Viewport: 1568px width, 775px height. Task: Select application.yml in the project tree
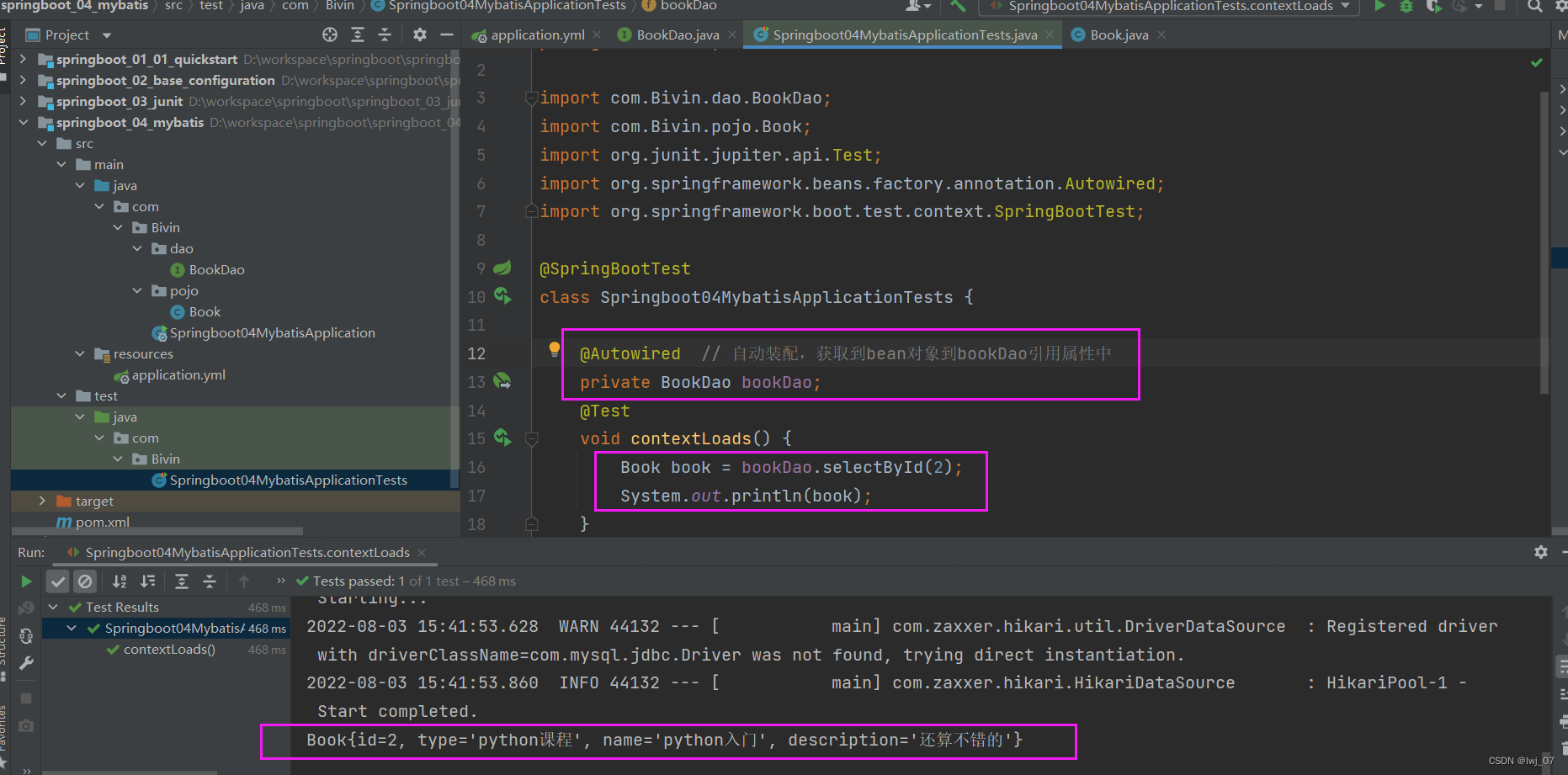[178, 375]
